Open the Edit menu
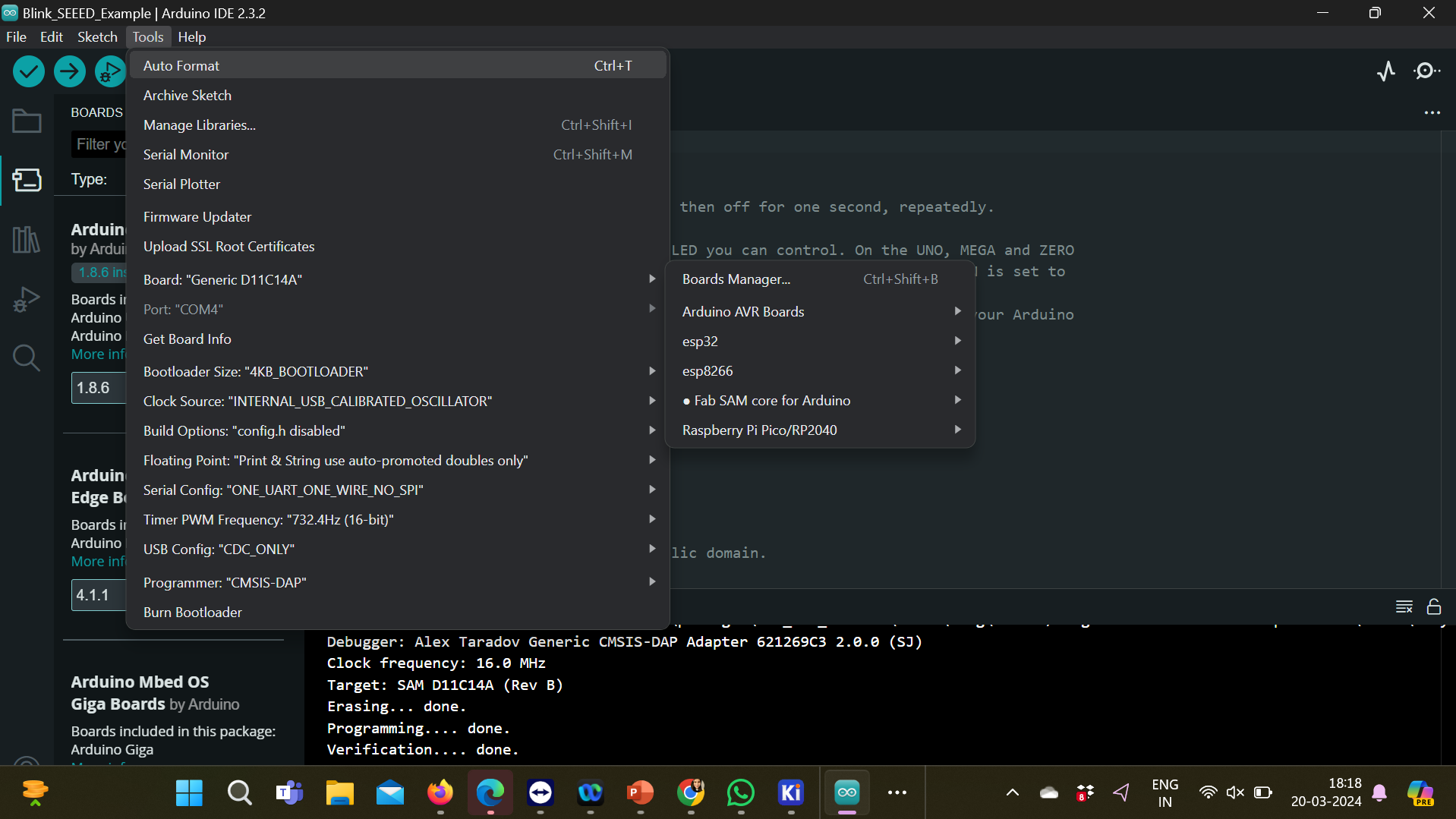The width and height of the screenshot is (1456, 819). pyautogui.click(x=52, y=36)
